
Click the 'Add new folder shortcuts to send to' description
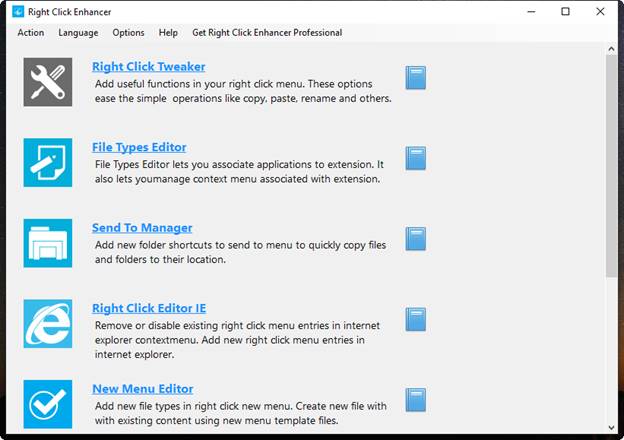coord(240,252)
